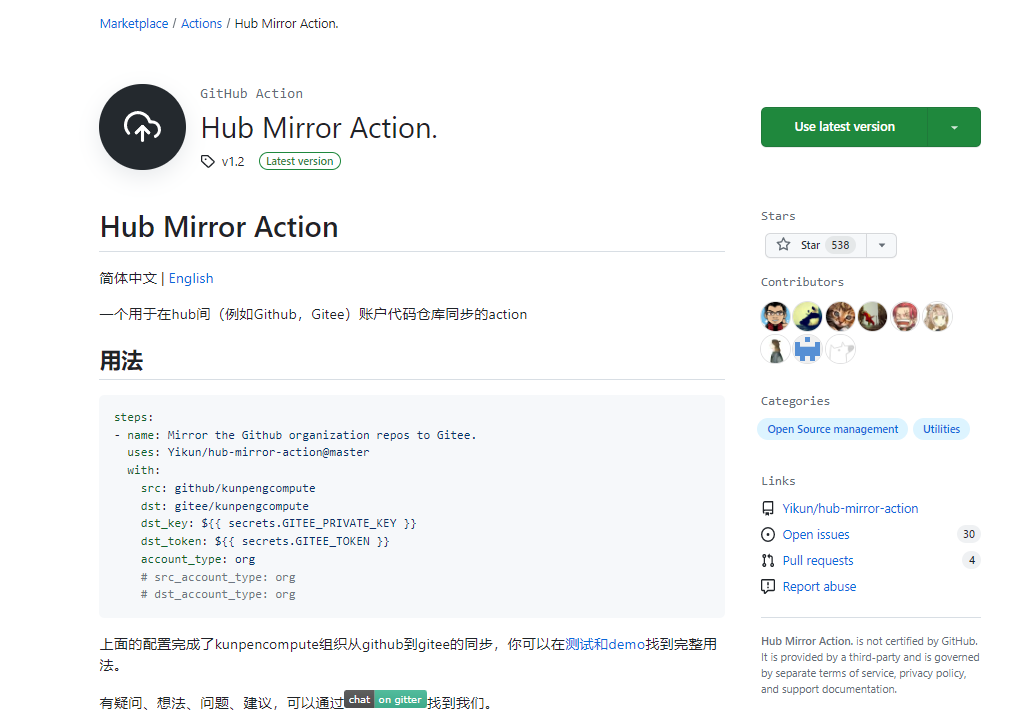Click the version tag icon next to v1.2
This screenshot has height=722, width=1032.
click(x=208, y=161)
